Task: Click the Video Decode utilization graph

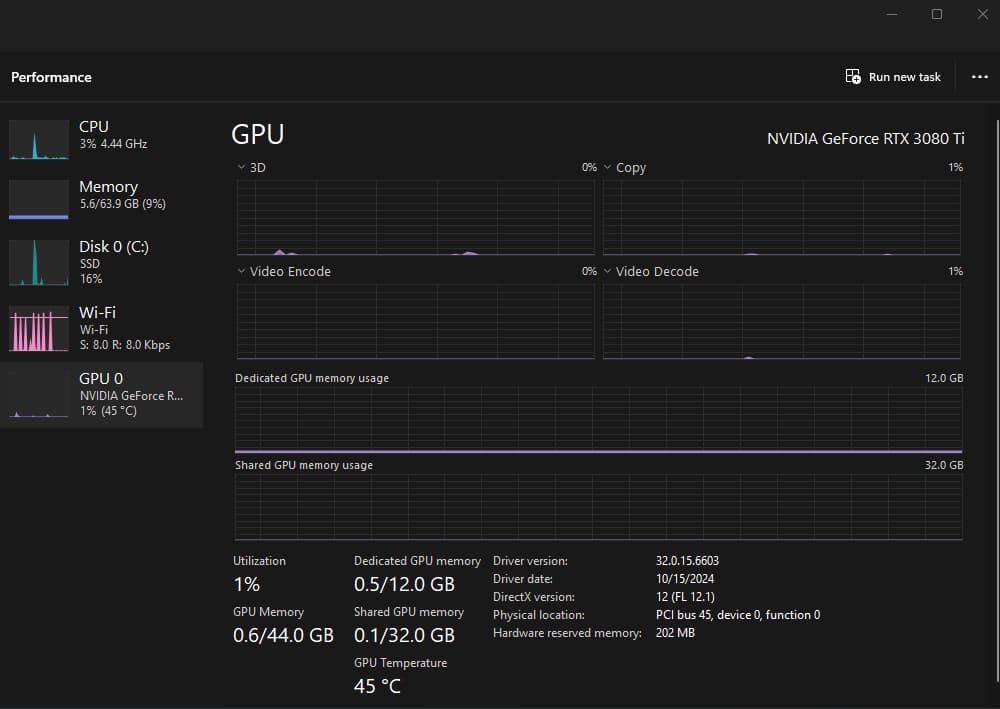Action: point(782,321)
